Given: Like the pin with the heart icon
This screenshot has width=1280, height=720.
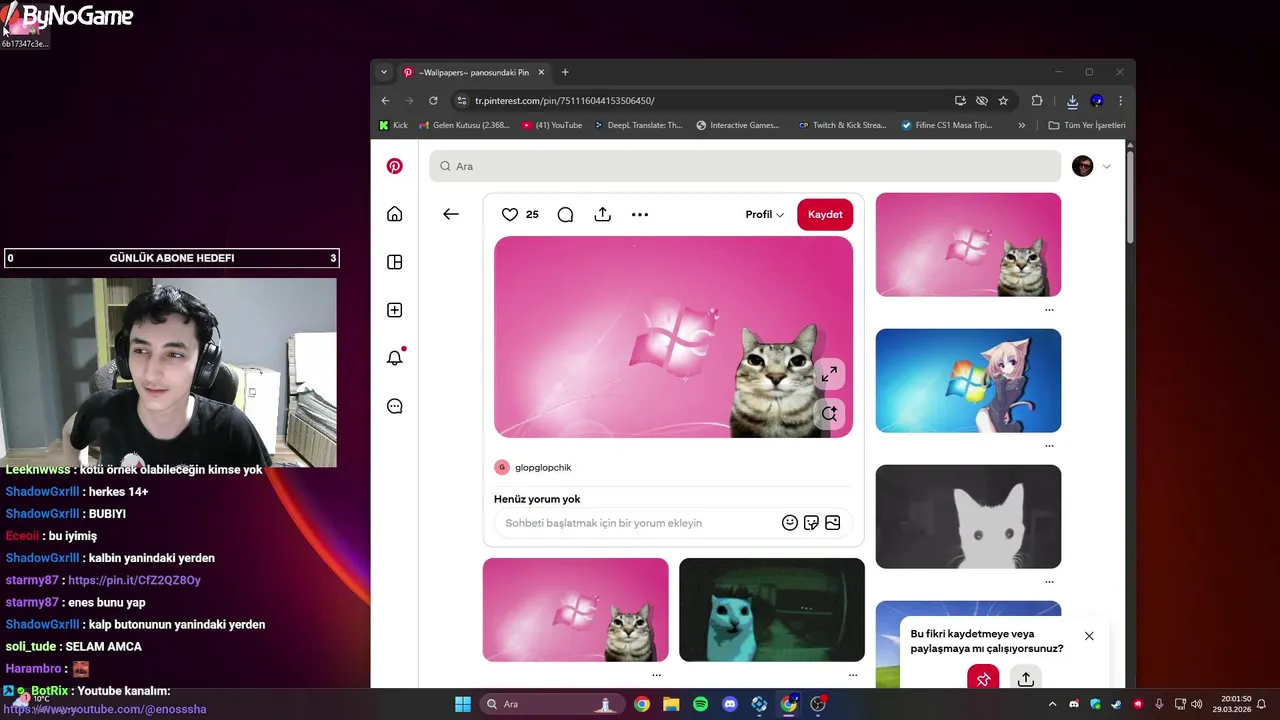Looking at the screenshot, I should [510, 214].
